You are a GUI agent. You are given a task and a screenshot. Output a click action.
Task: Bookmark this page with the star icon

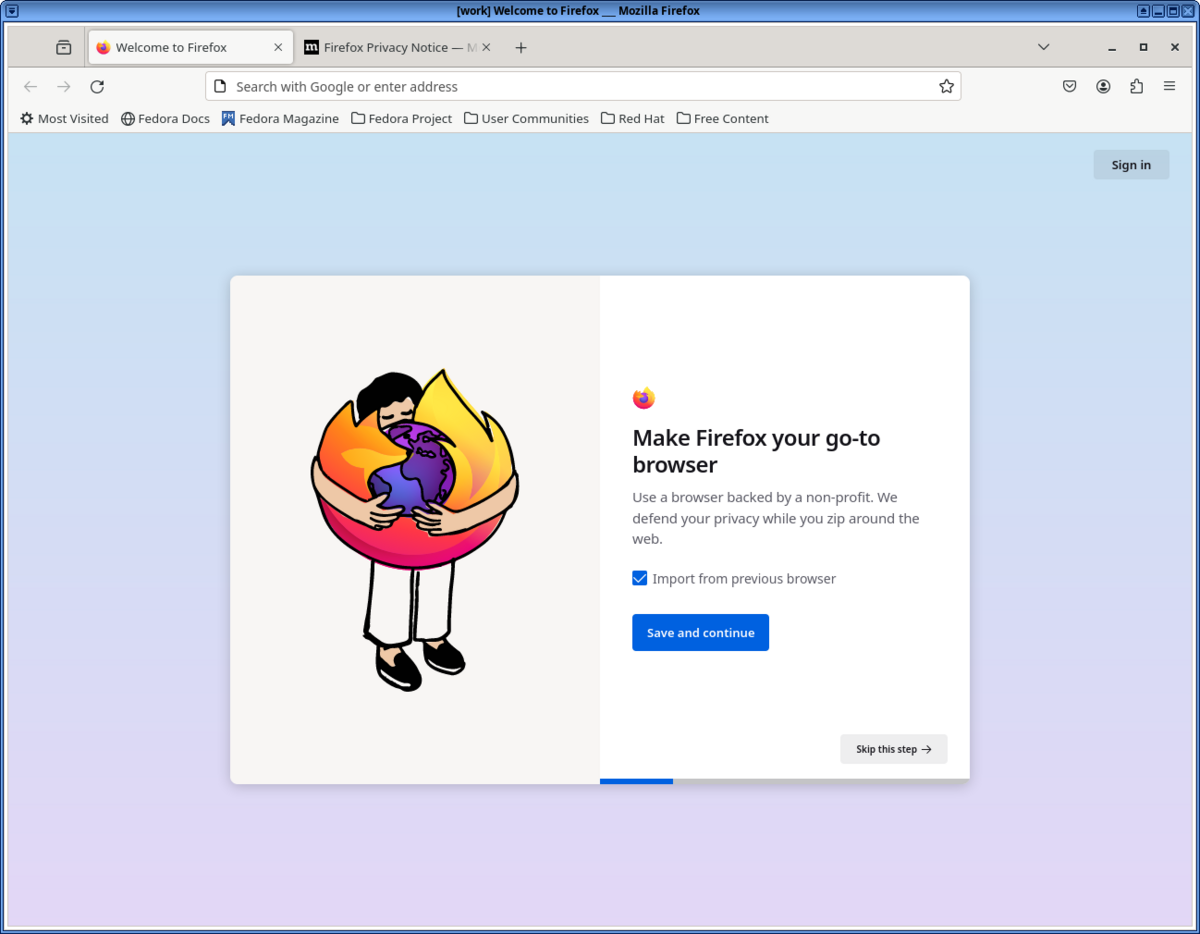pyautogui.click(x=946, y=86)
